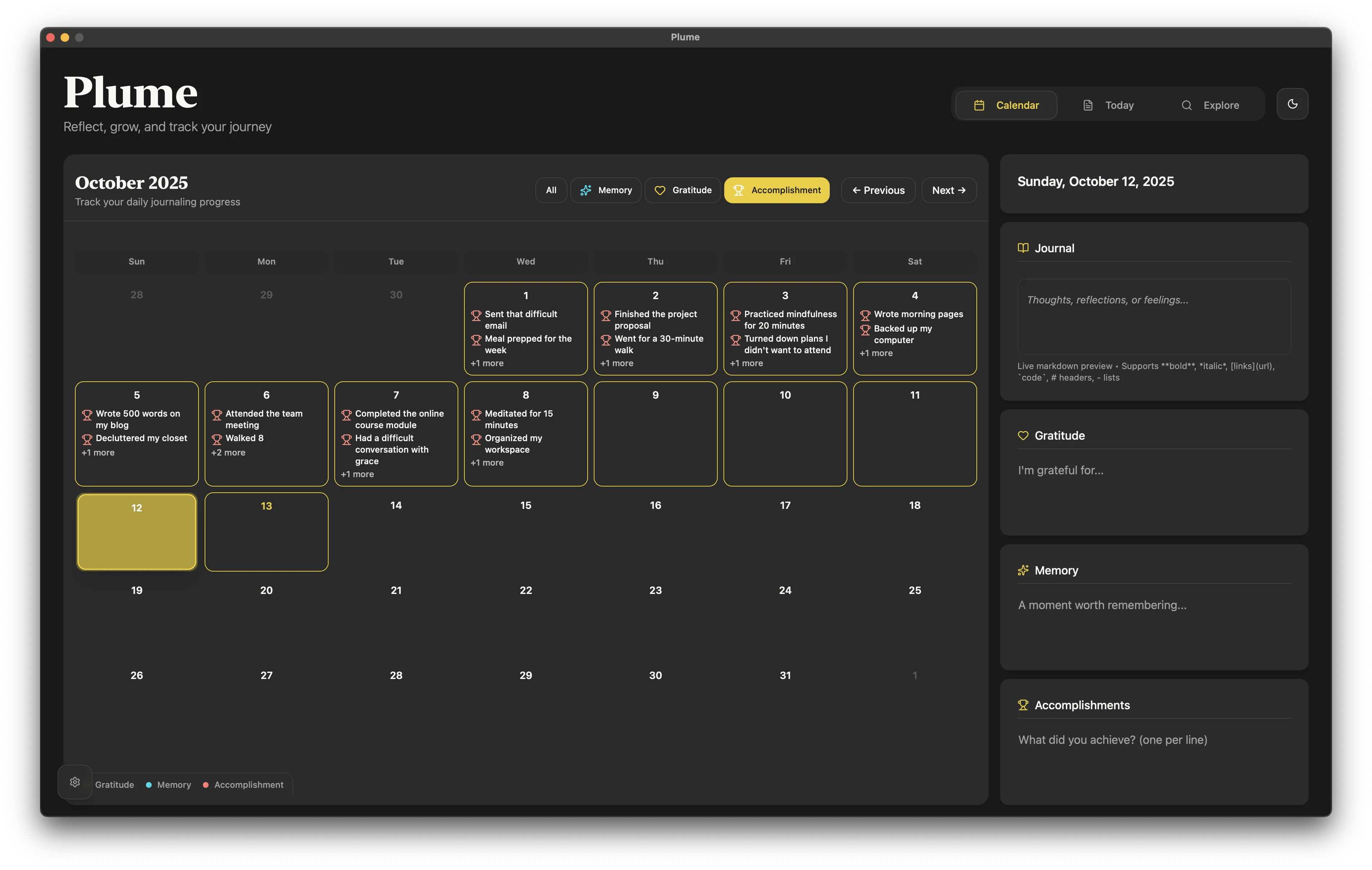The height and width of the screenshot is (870, 1372).
Task: Click the heart icon beside Gratitude heading
Action: click(x=1023, y=436)
